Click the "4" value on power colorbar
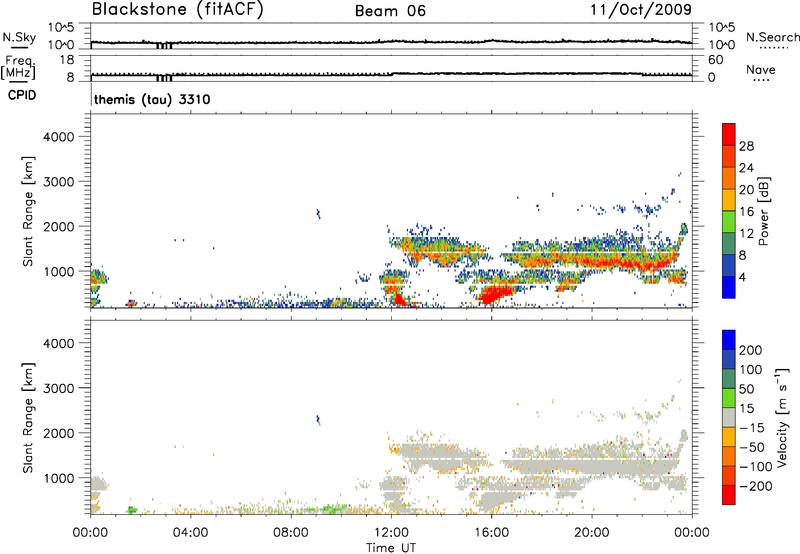 click(742, 277)
